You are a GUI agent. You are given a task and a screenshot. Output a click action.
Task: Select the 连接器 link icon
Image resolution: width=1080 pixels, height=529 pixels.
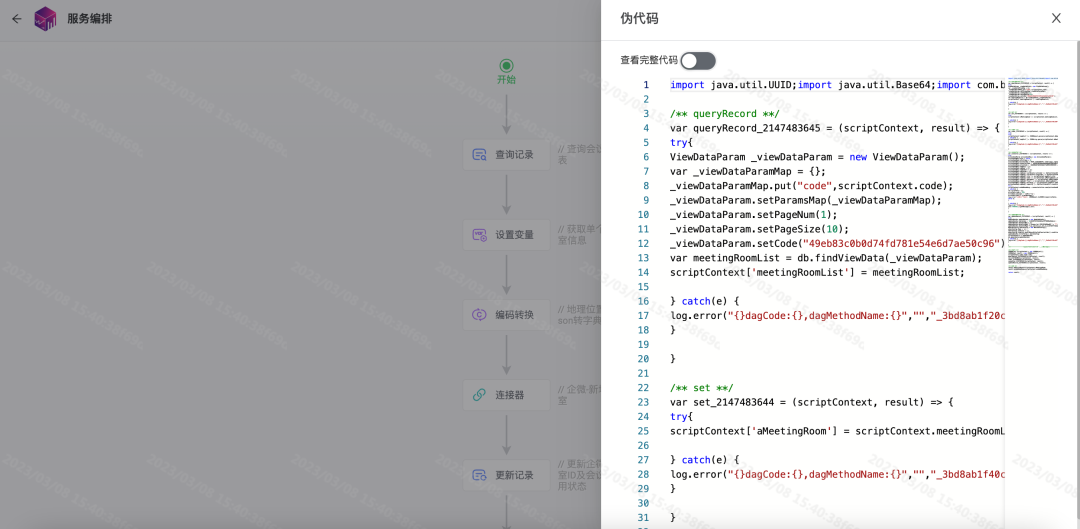click(479, 395)
